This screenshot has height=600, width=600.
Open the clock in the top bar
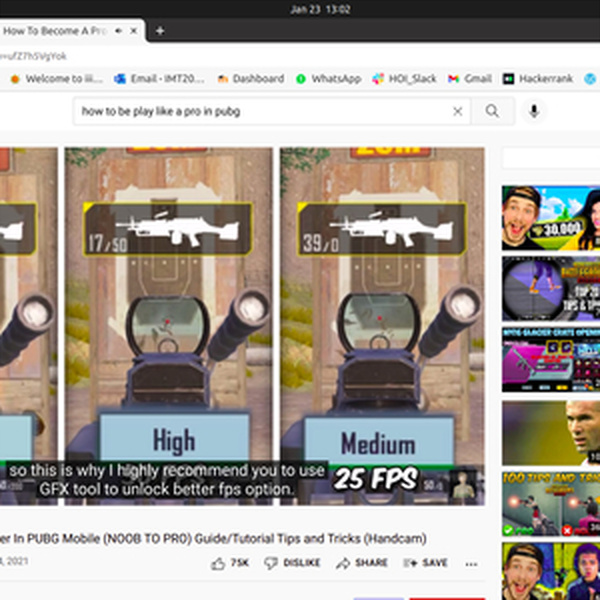320,9
